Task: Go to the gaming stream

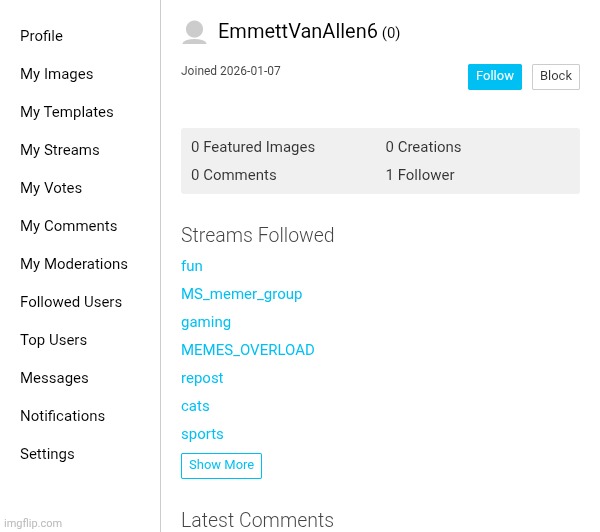Action: click(x=206, y=322)
